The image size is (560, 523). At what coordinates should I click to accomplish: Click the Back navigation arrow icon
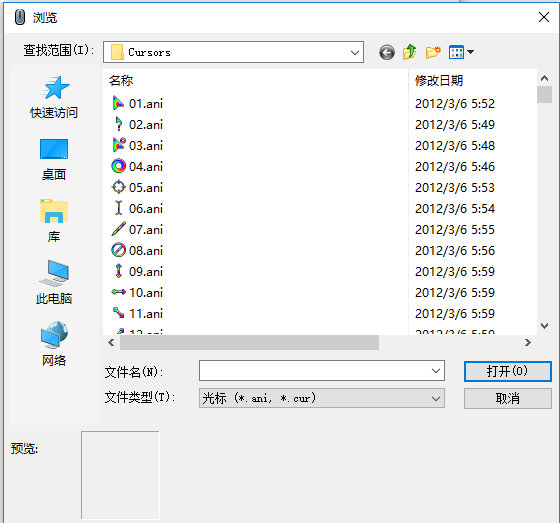(x=387, y=52)
